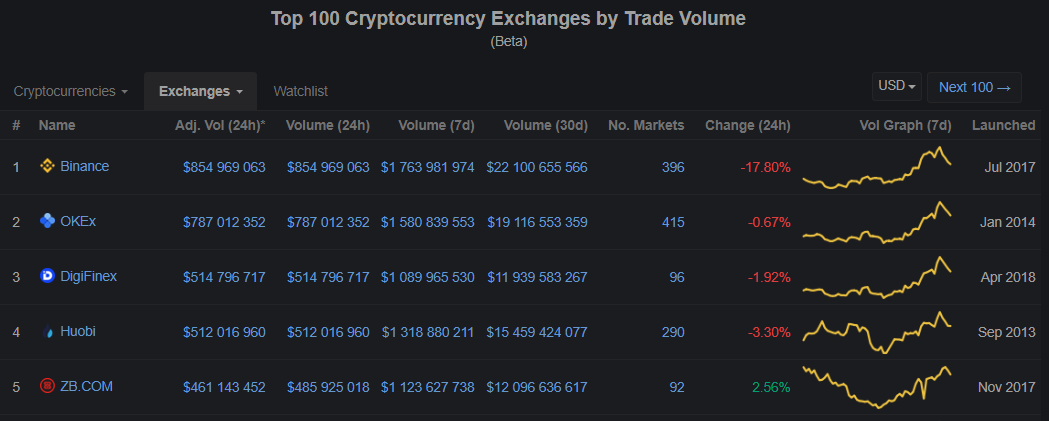Screen dimensions: 1049x421
Task: Expand the Exchanges dropdown
Action: [x=200, y=91]
